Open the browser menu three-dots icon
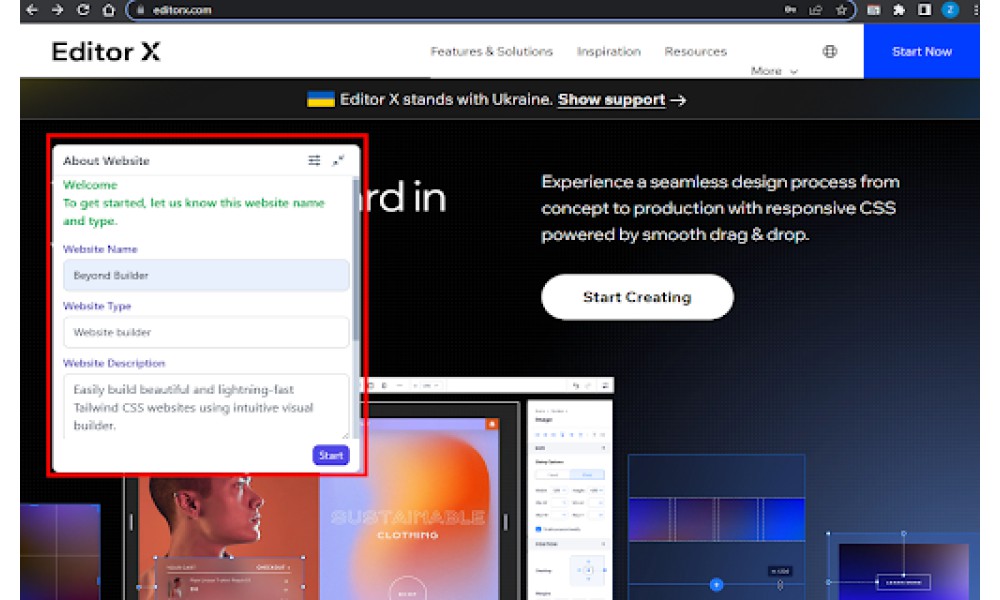The width and height of the screenshot is (1000, 600). pos(976,10)
